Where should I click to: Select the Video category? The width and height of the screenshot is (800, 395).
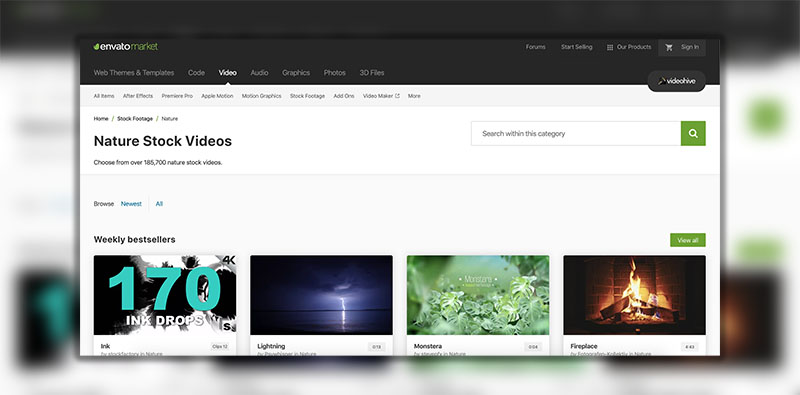click(x=228, y=72)
